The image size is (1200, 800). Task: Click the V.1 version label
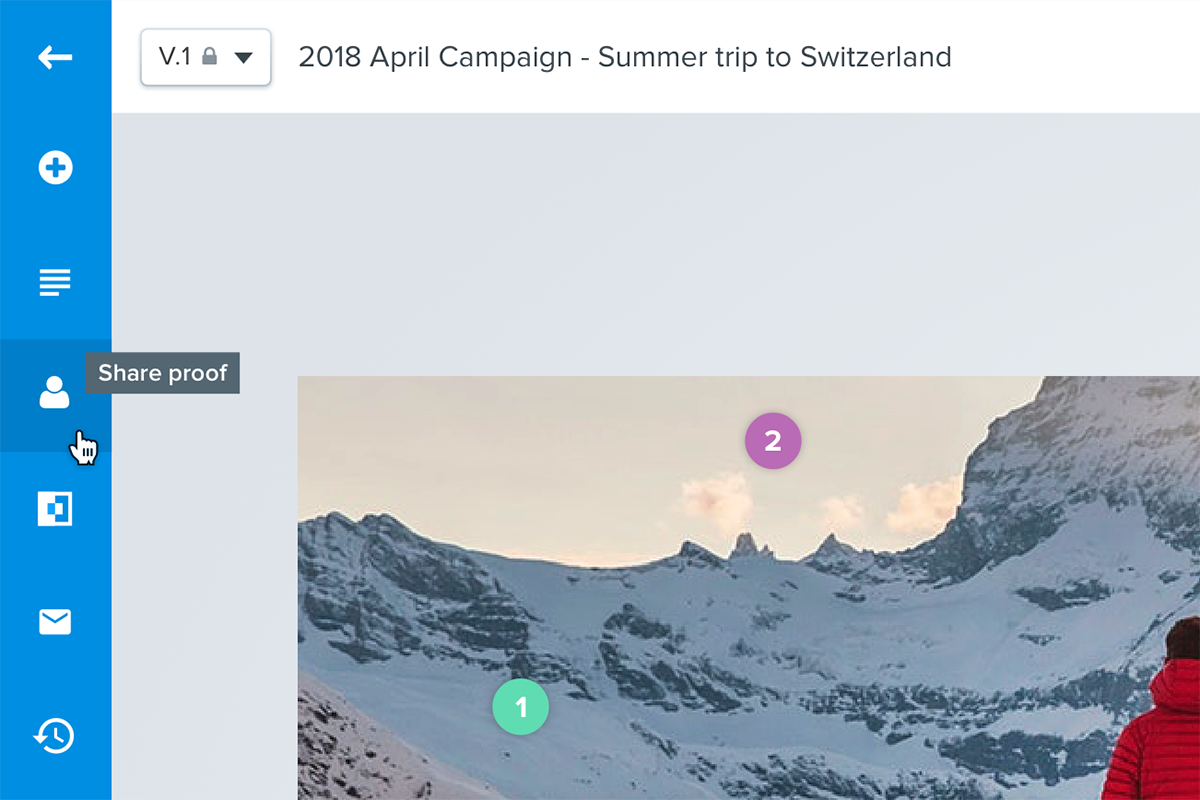pyautogui.click(x=174, y=57)
